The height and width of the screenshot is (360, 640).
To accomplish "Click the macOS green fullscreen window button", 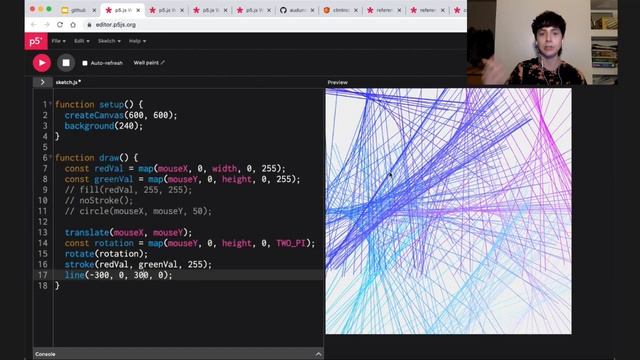I will [x=49, y=9].
